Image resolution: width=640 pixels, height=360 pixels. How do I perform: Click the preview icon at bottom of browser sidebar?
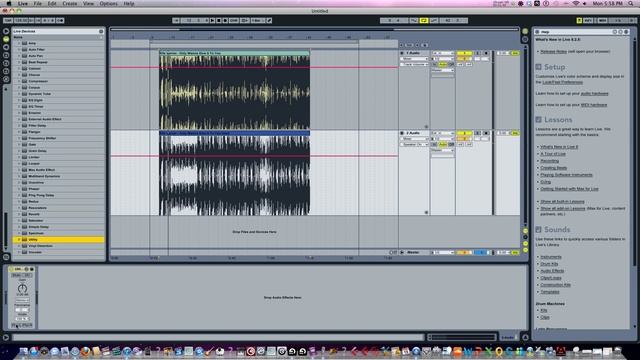[6, 257]
